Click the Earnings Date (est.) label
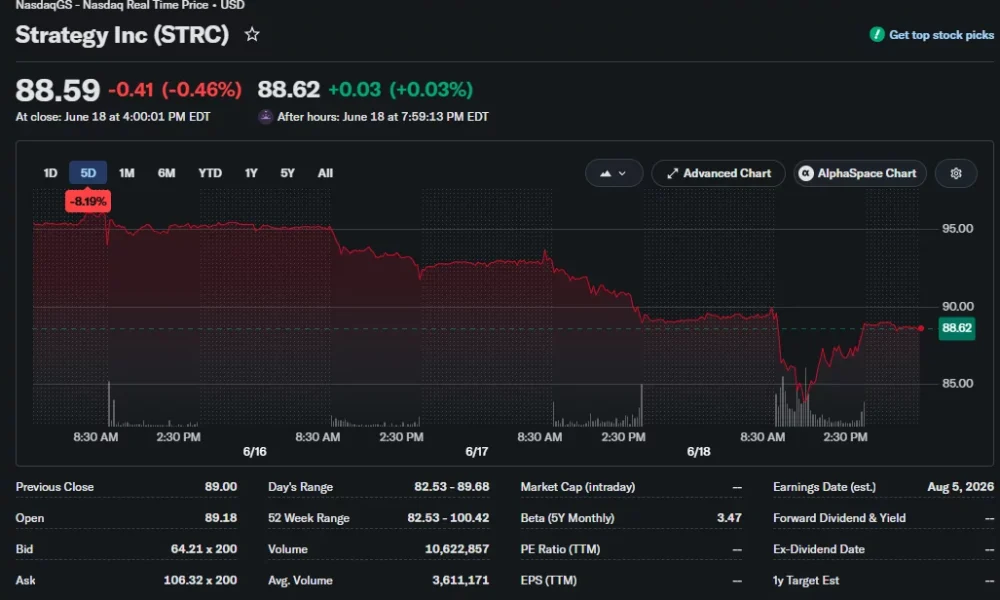The height and width of the screenshot is (600, 1000). [x=824, y=487]
